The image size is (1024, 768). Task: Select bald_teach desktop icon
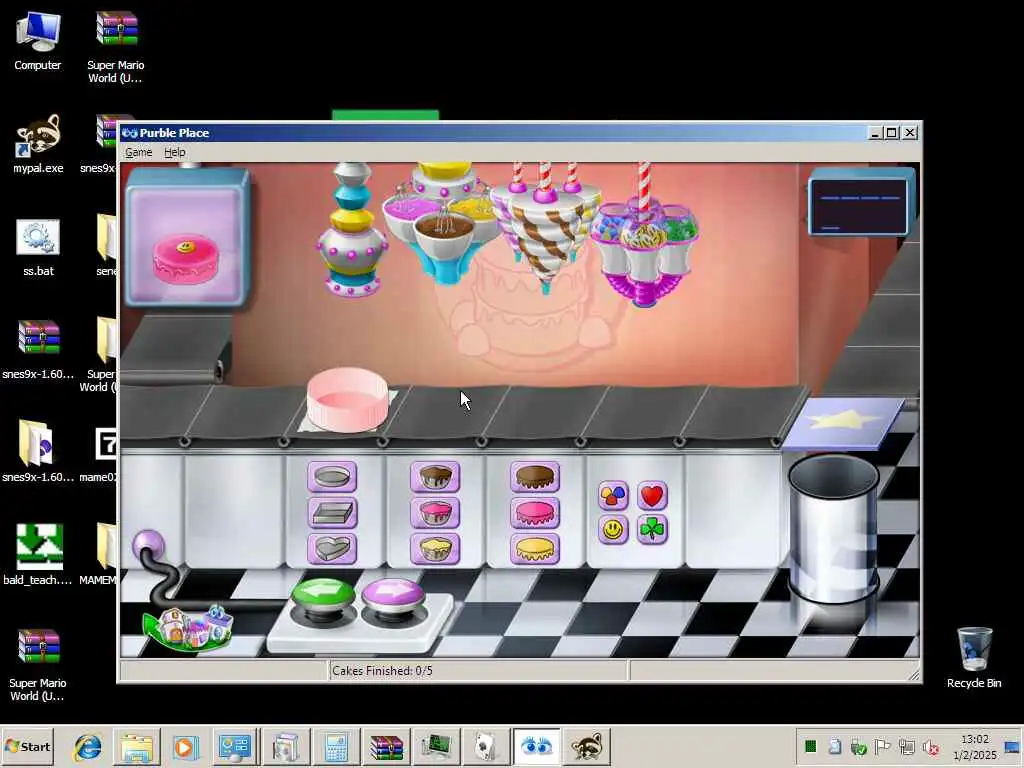tap(38, 554)
